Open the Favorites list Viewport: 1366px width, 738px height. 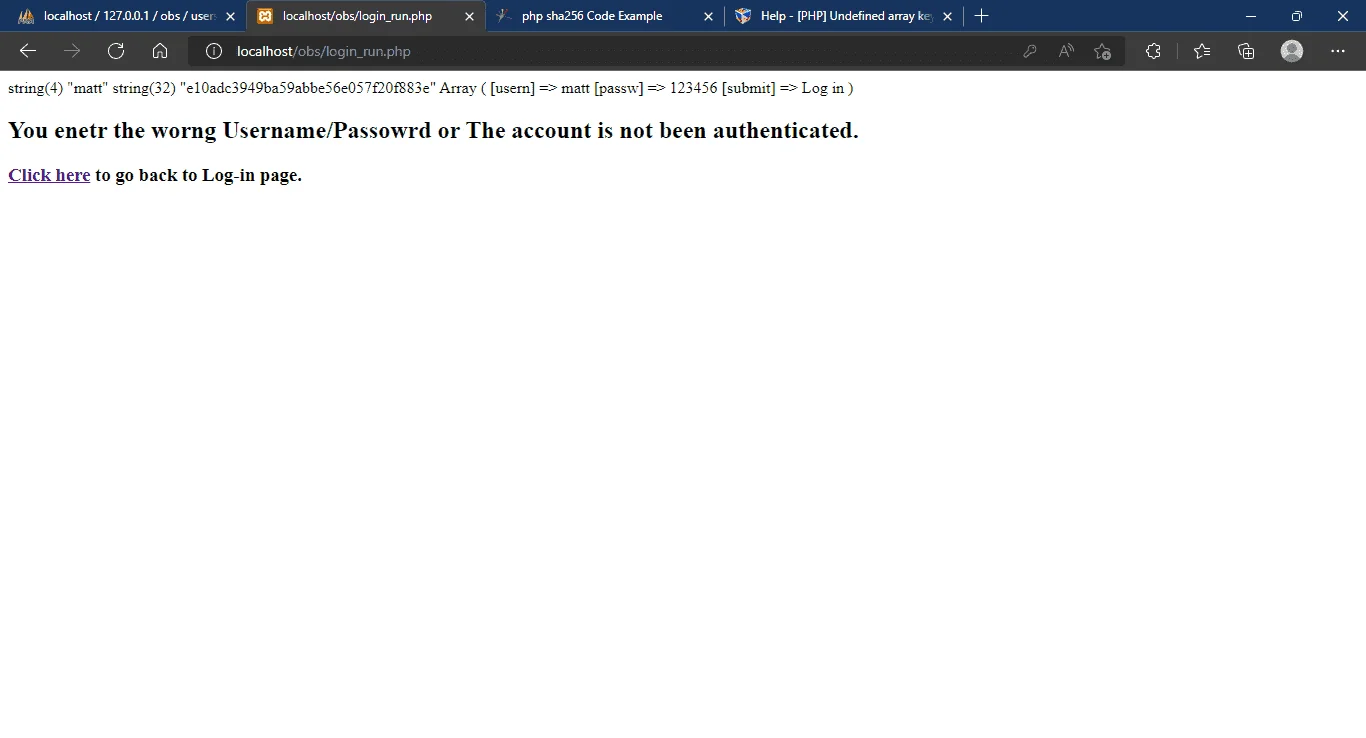tap(1202, 51)
